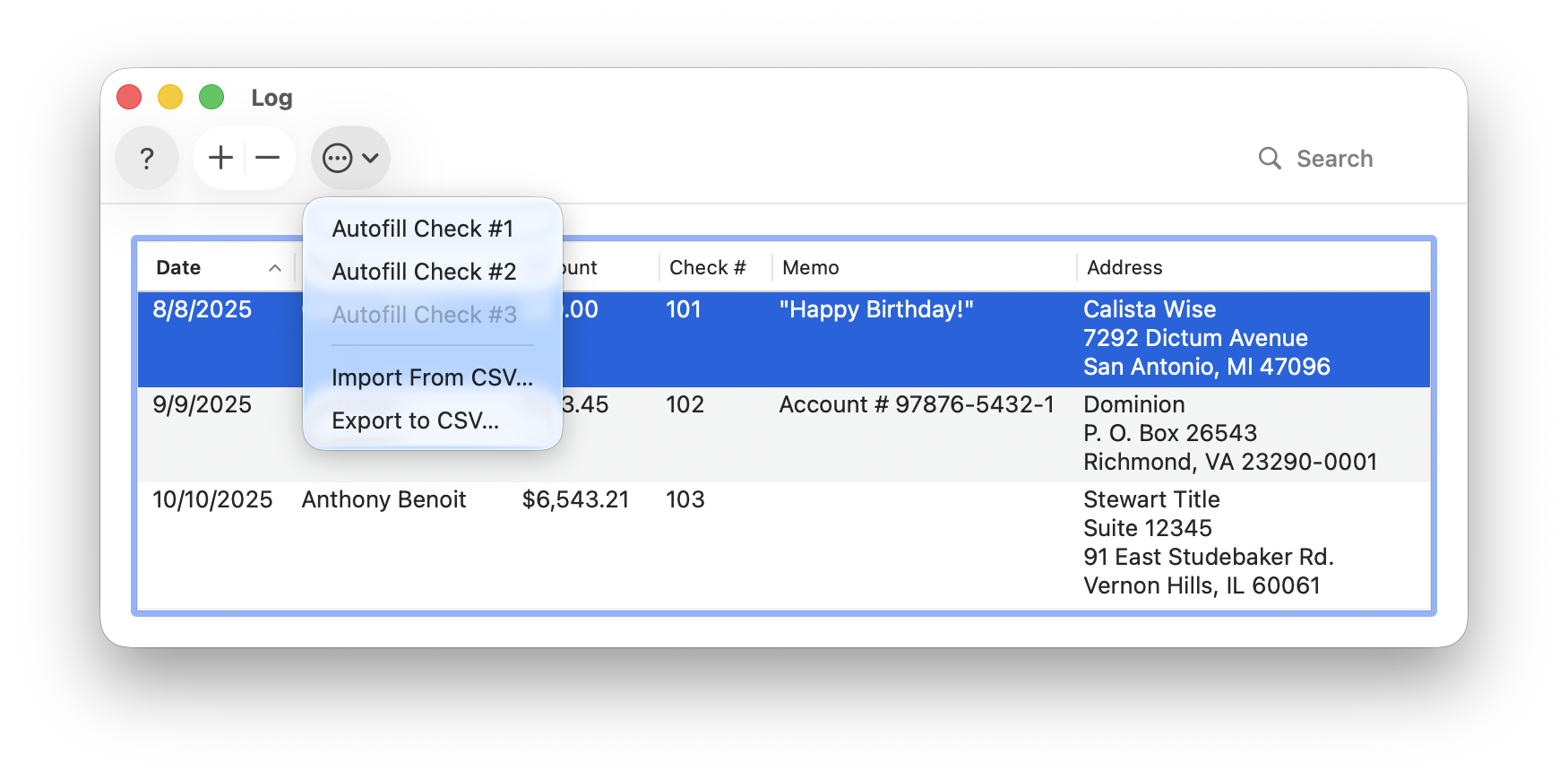Viewport: 1568px width, 780px height.
Task: Add a new check entry with plus
Action: pos(220,159)
